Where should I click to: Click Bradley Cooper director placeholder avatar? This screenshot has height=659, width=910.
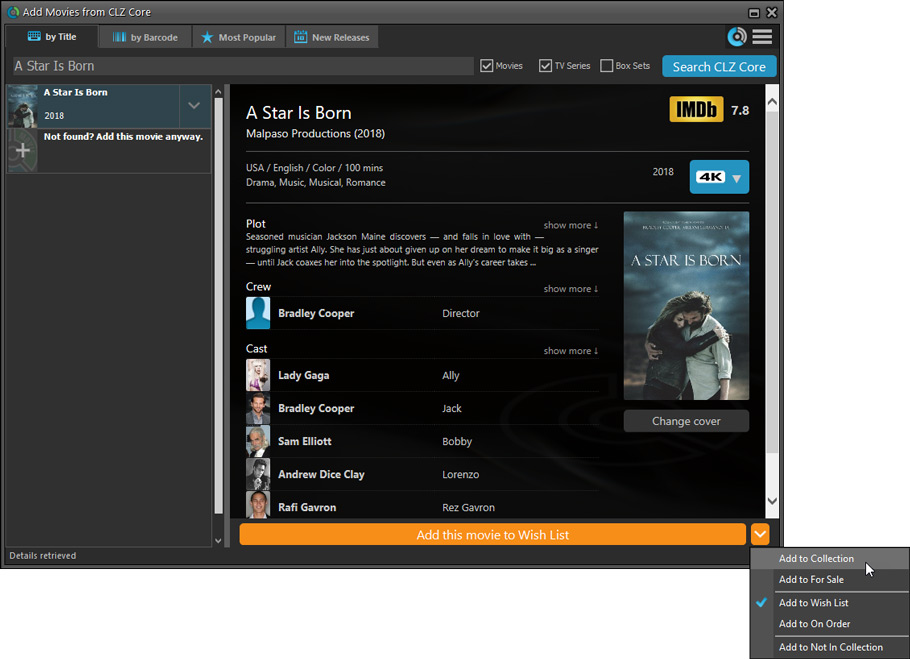click(x=258, y=313)
